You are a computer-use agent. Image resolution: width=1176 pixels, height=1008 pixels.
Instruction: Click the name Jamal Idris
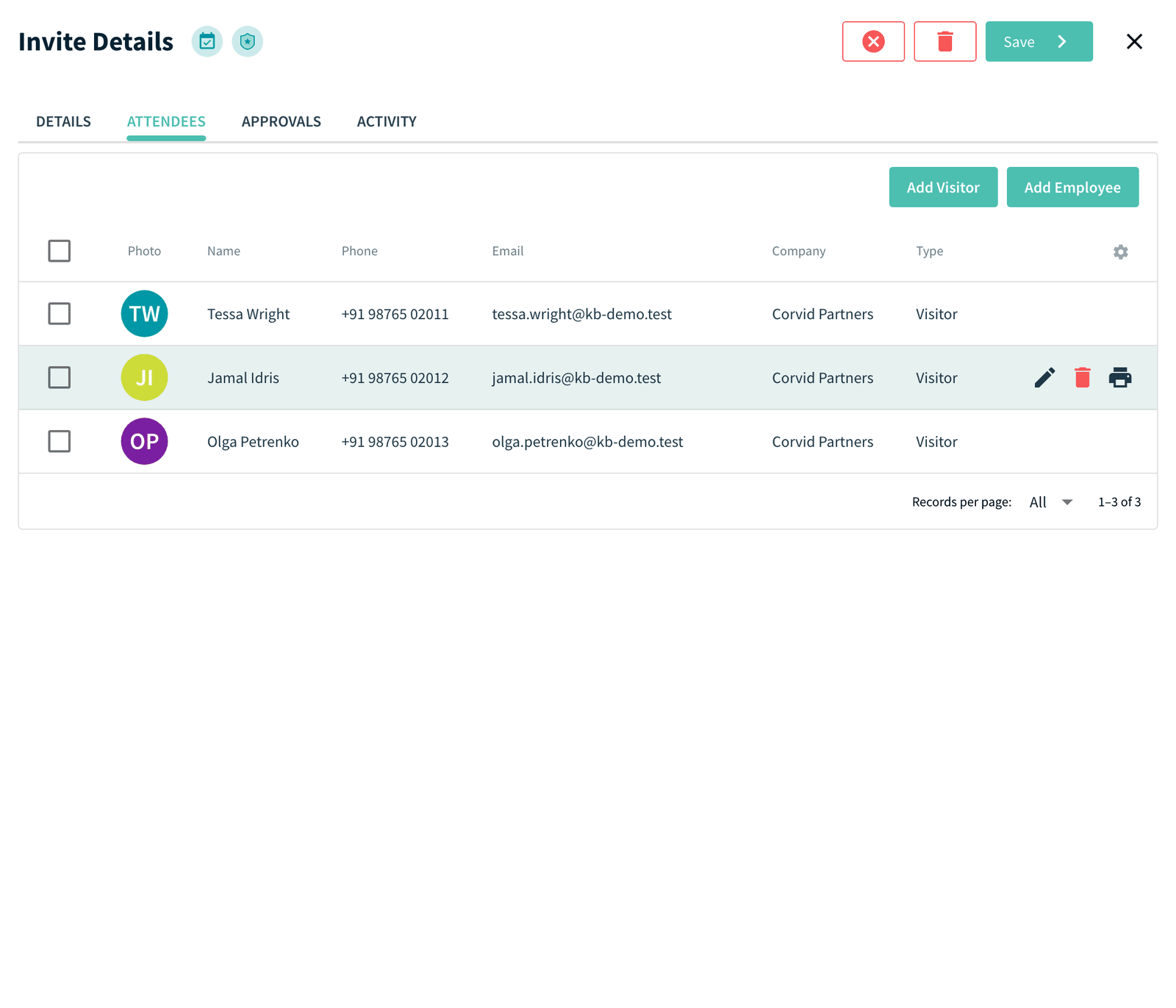pos(243,378)
